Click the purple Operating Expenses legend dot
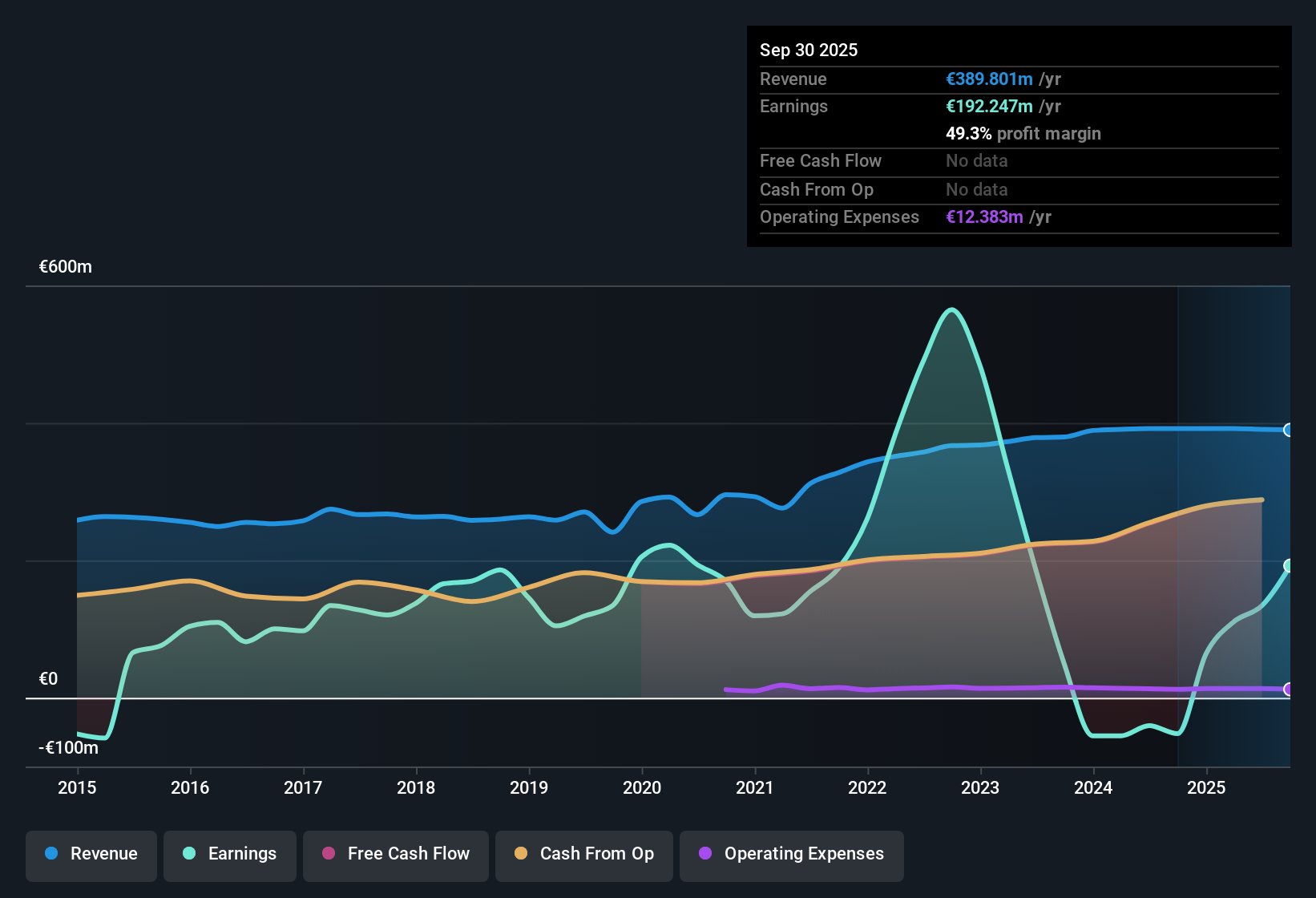The image size is (1316, 898). point(705,853)
